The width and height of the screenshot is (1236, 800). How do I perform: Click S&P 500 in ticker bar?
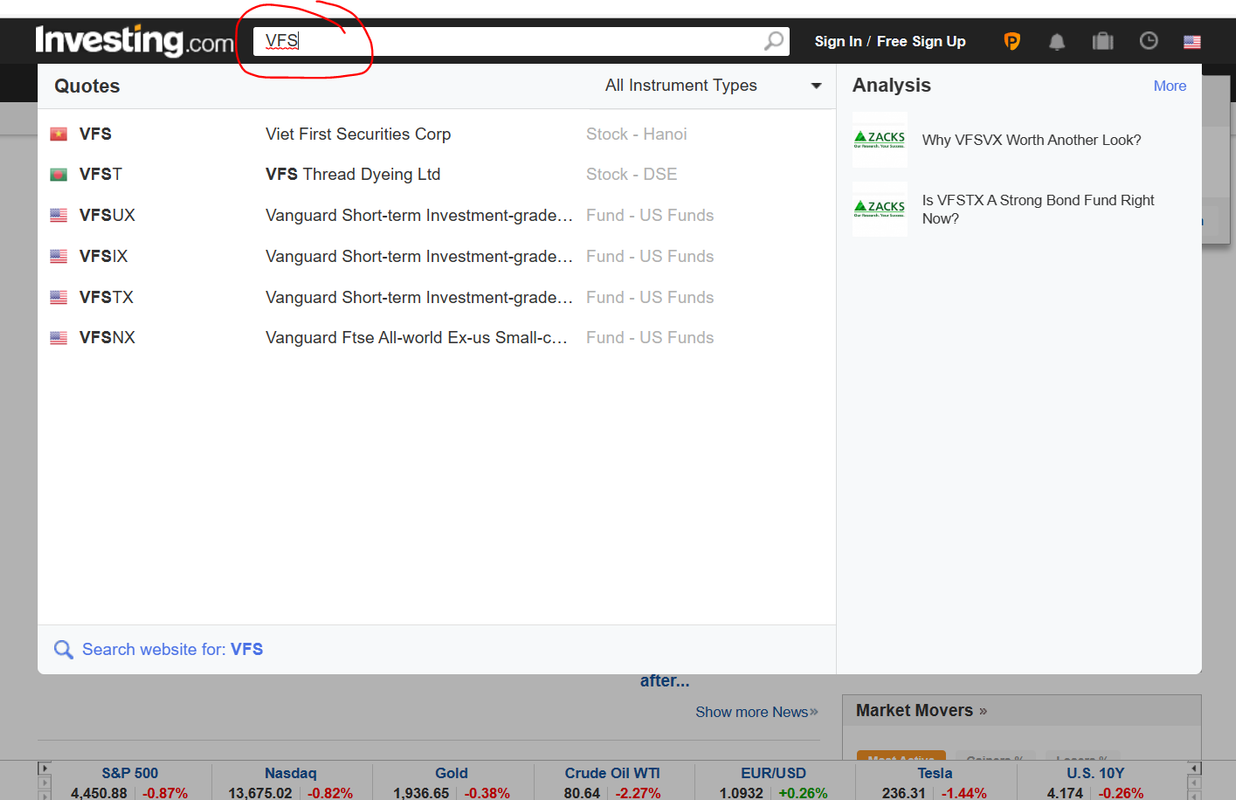(x=130, y=773)
